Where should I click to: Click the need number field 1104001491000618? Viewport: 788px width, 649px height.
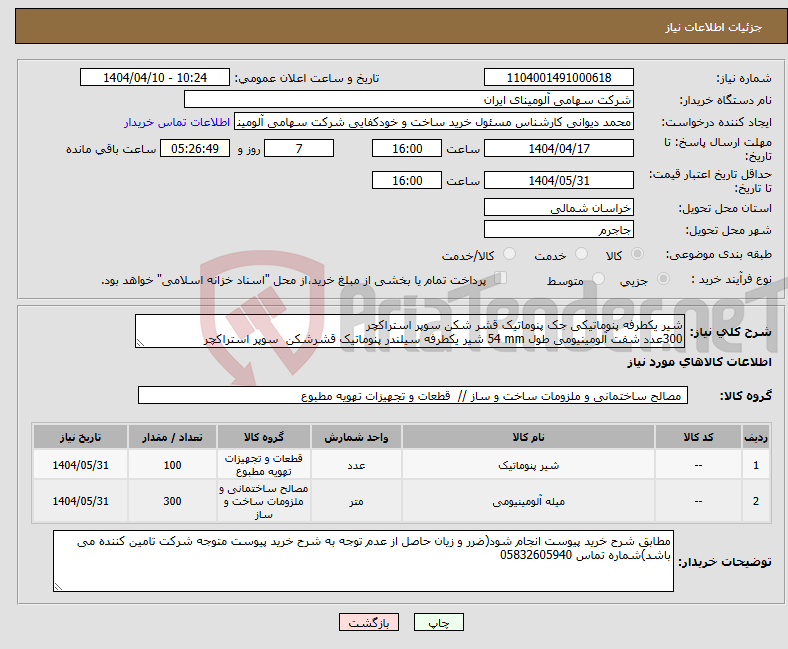click(x=559, y=77)
